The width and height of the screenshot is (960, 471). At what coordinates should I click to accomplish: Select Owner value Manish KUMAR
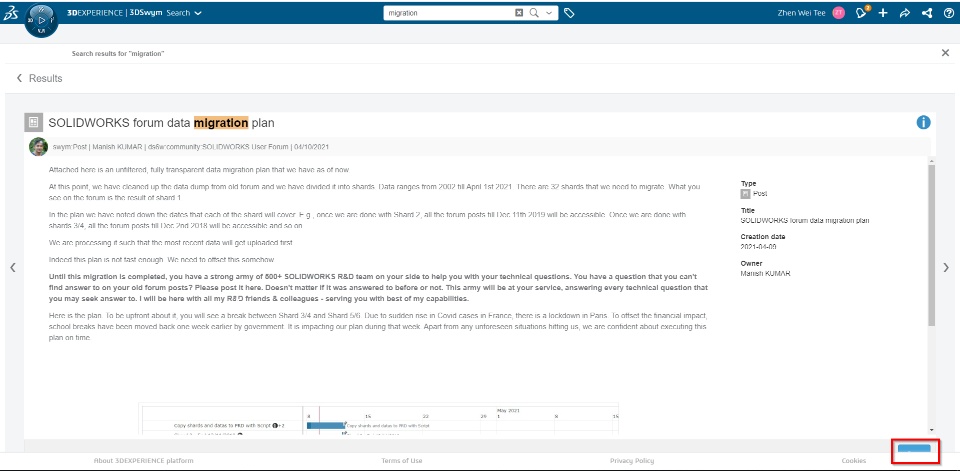[765, 273]
